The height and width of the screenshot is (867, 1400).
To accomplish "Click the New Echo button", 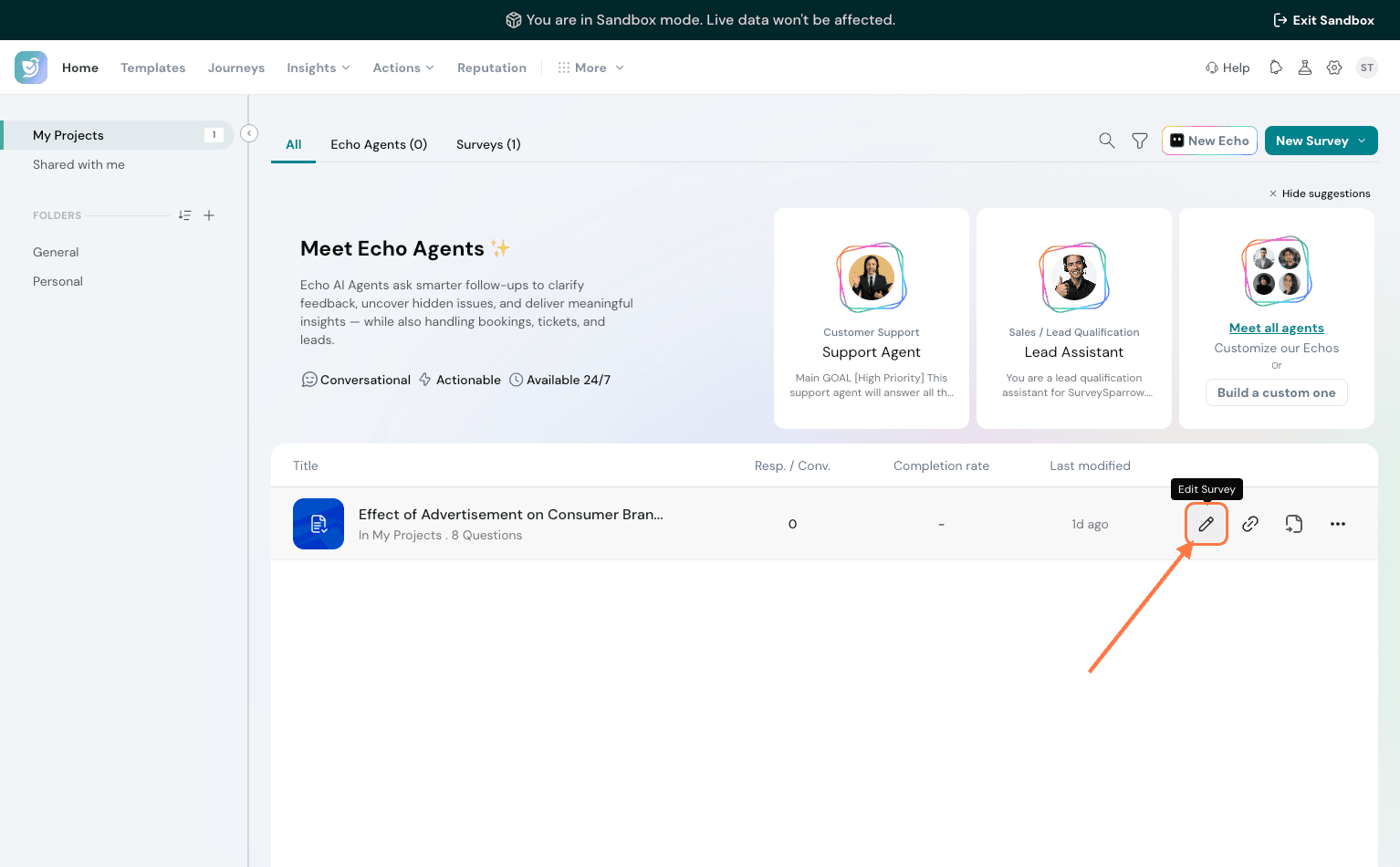I will click(1210, 141).
